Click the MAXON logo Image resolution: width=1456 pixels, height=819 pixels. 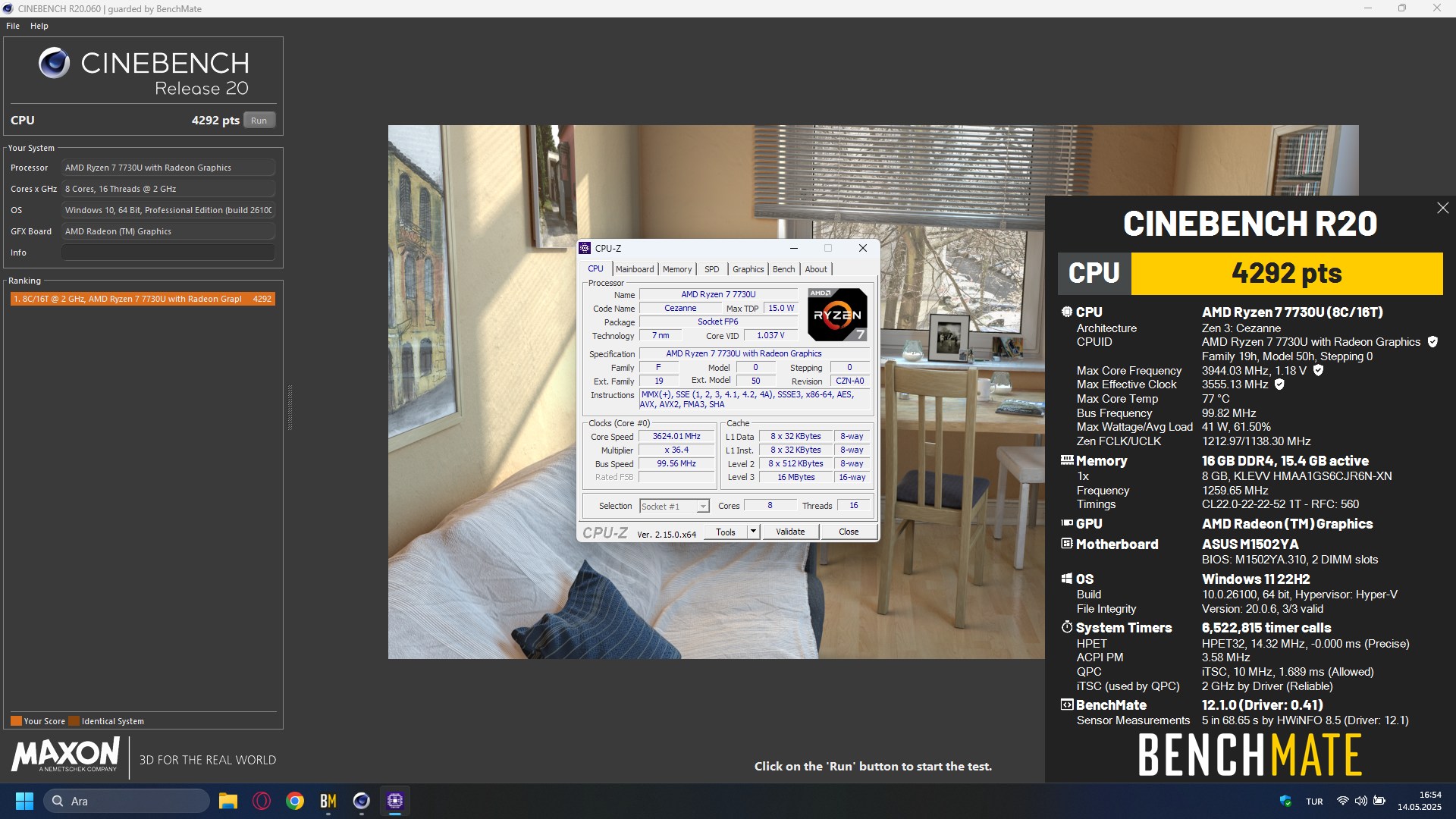[x=65, y=755]
